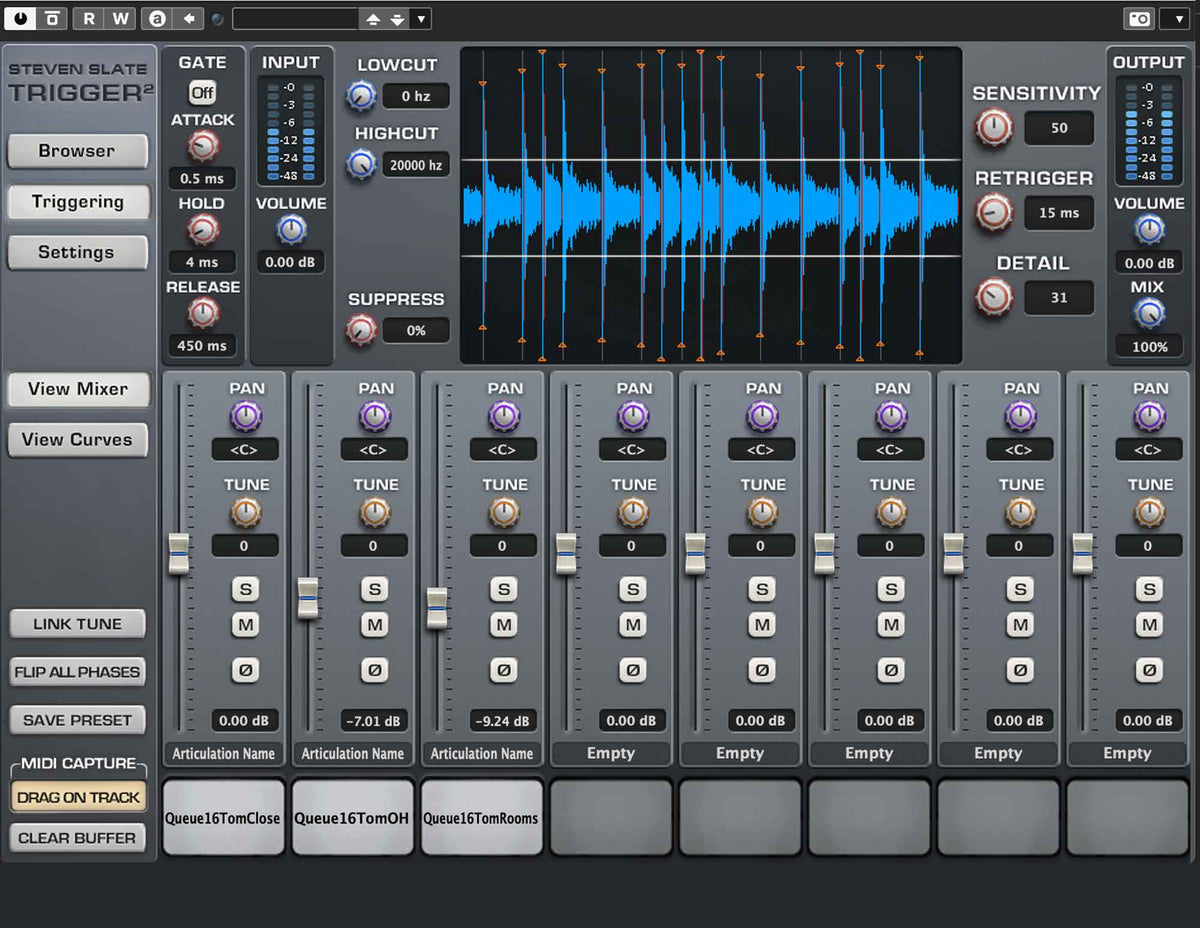Click the detail value field showing 31
This screenshot has width=1200, height=928.
pyautogui.click(x=1059, y=298)
